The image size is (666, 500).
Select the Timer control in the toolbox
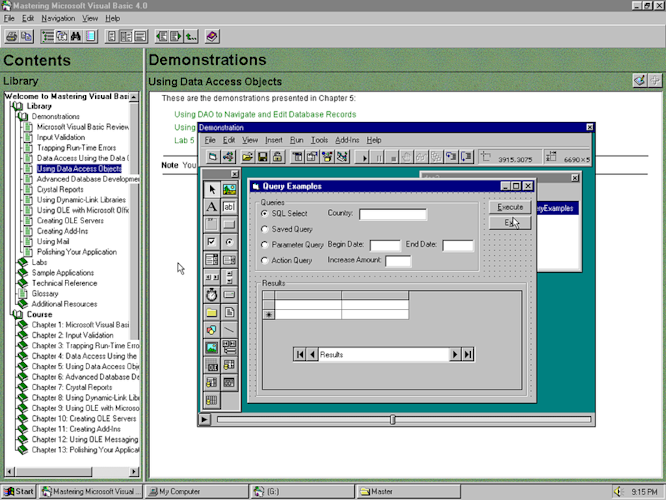coord(212,294)
